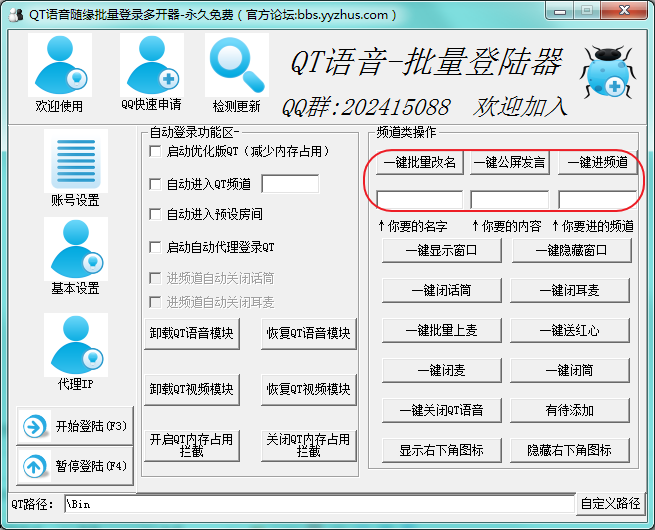Click 一键闭话筒 button
This screenshot has height=530, width=655.
[x=442, y=290]
